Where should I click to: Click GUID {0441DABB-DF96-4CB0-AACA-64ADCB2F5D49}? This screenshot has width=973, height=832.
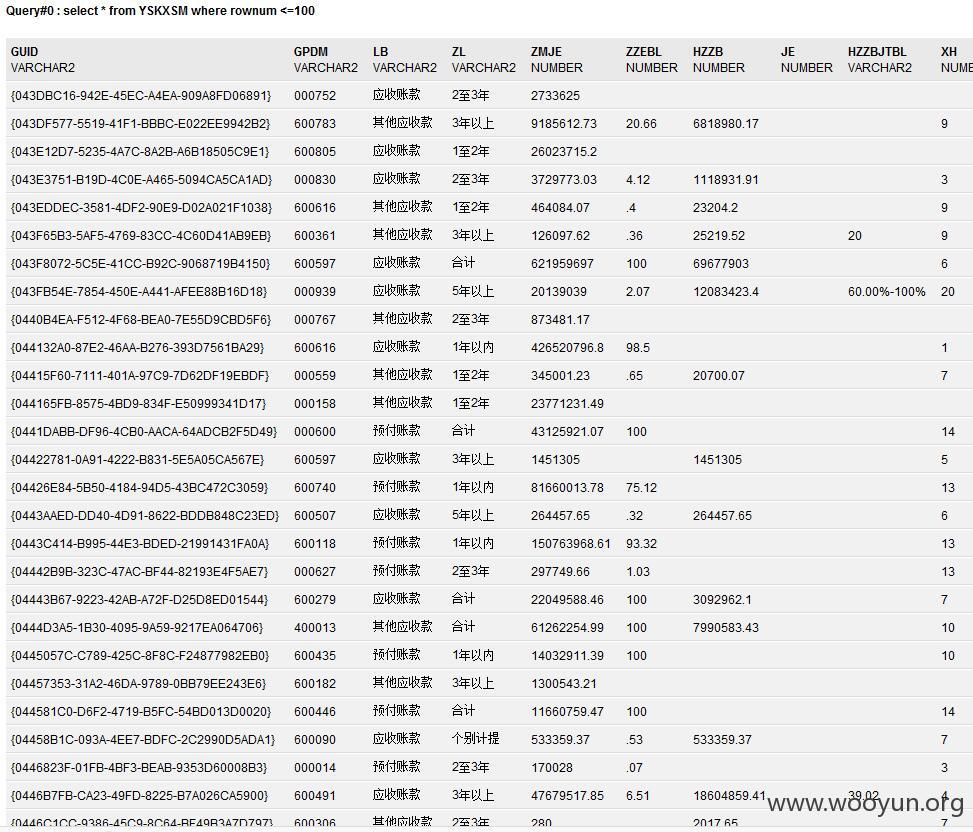coord(144,431)
